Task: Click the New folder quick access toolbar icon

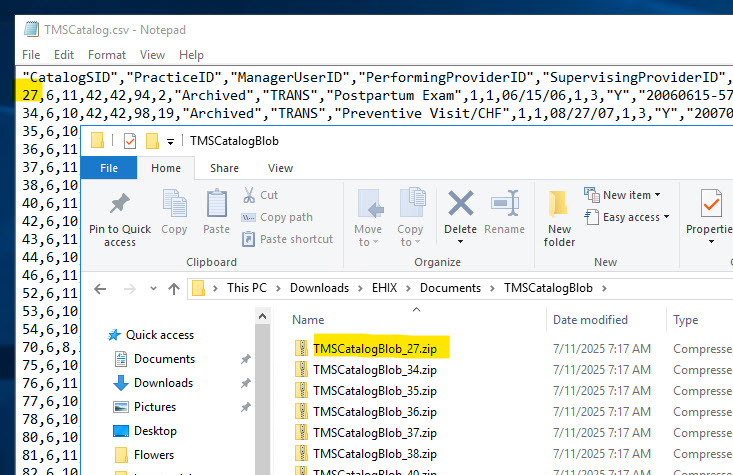Action: tap(152, 141)
